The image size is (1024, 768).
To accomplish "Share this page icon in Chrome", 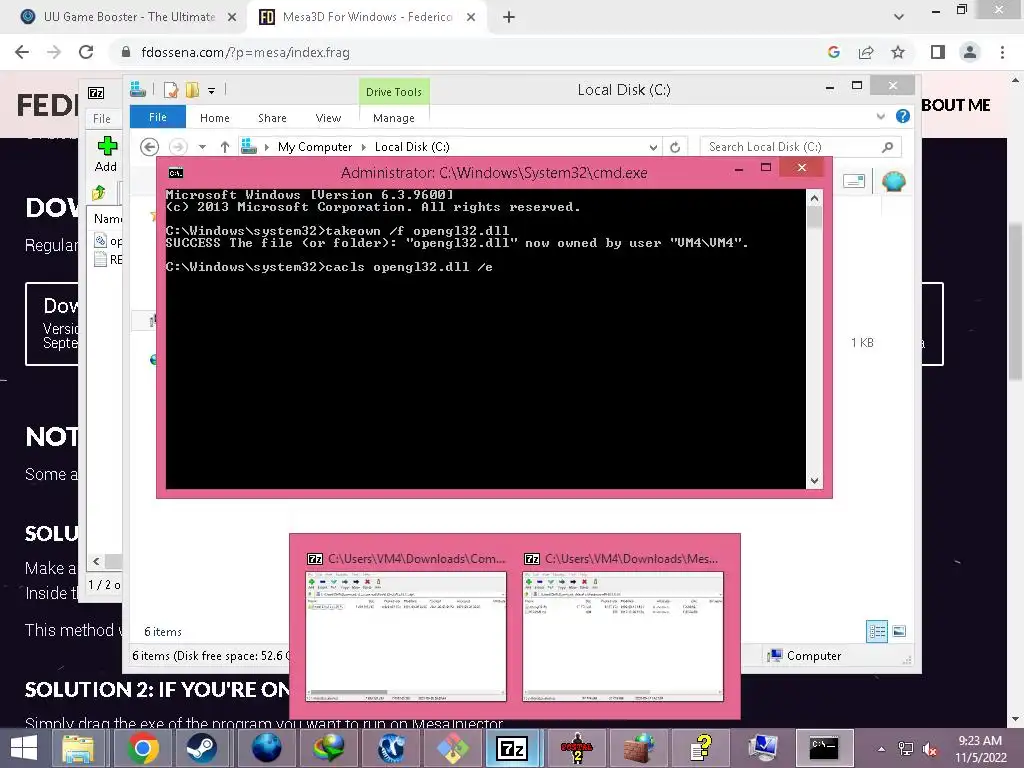I will 866,52.
